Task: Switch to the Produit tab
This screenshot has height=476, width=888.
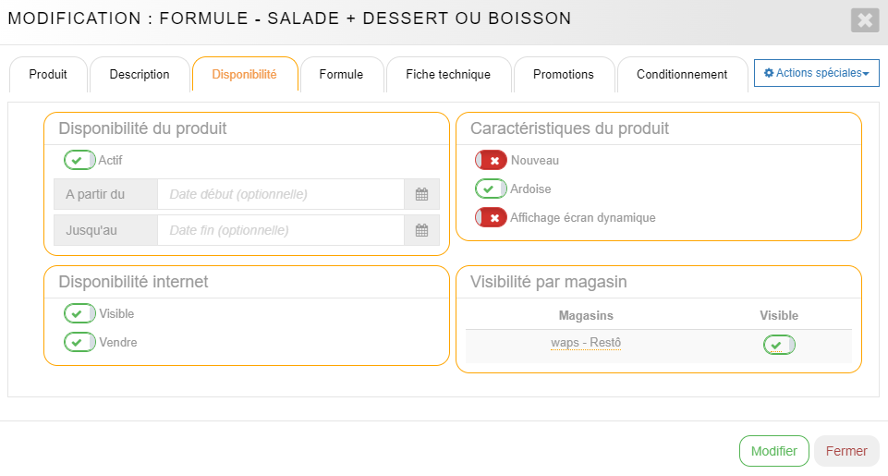Action: click(x=48, y=75)
